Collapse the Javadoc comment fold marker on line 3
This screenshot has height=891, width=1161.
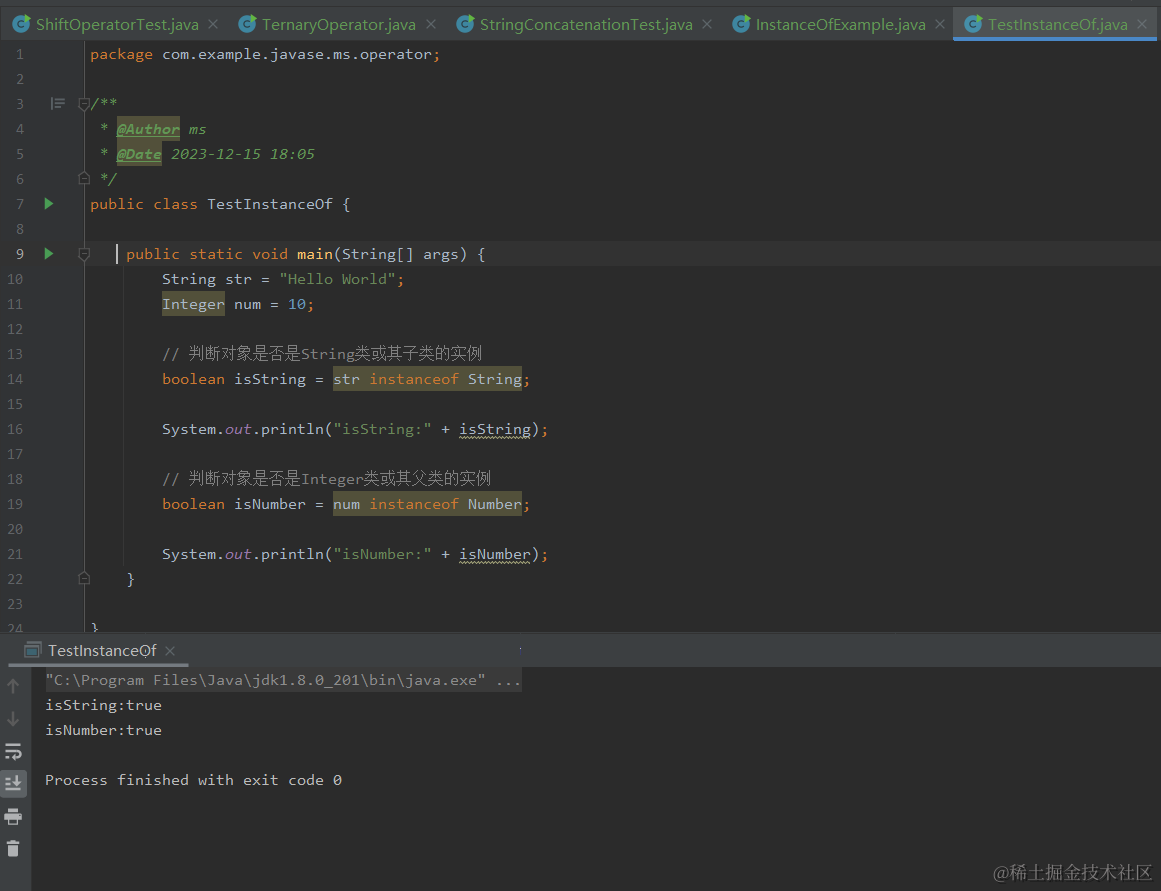pyautogui.click(x=84, y=104)
